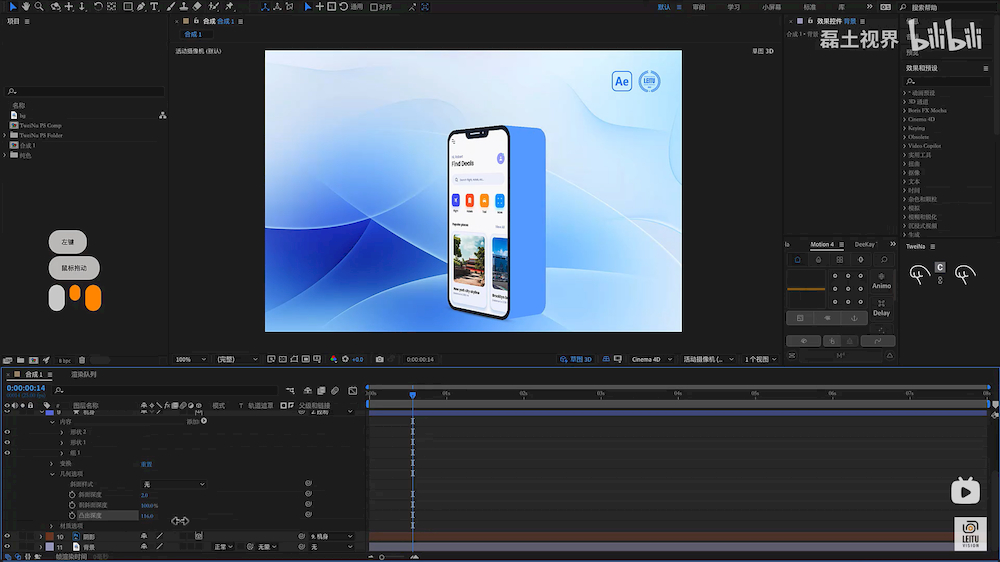Switch to the small screen (小屏幕) workspace

[772, 7]
